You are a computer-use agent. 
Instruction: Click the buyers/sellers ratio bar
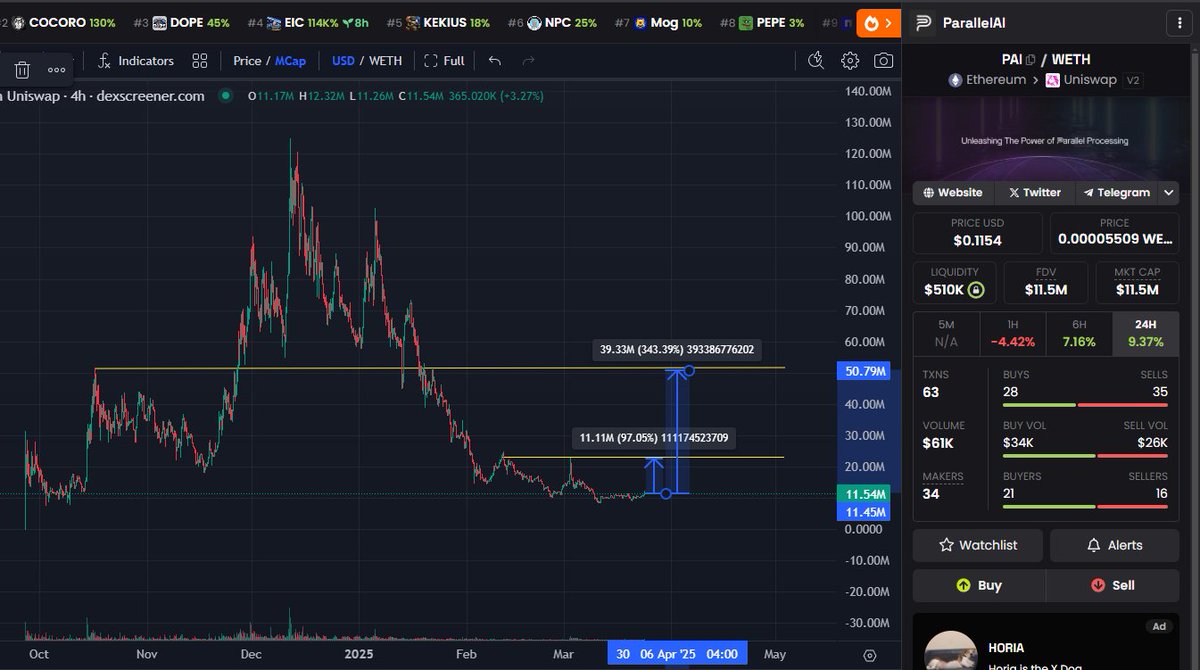click(1085, 507)
